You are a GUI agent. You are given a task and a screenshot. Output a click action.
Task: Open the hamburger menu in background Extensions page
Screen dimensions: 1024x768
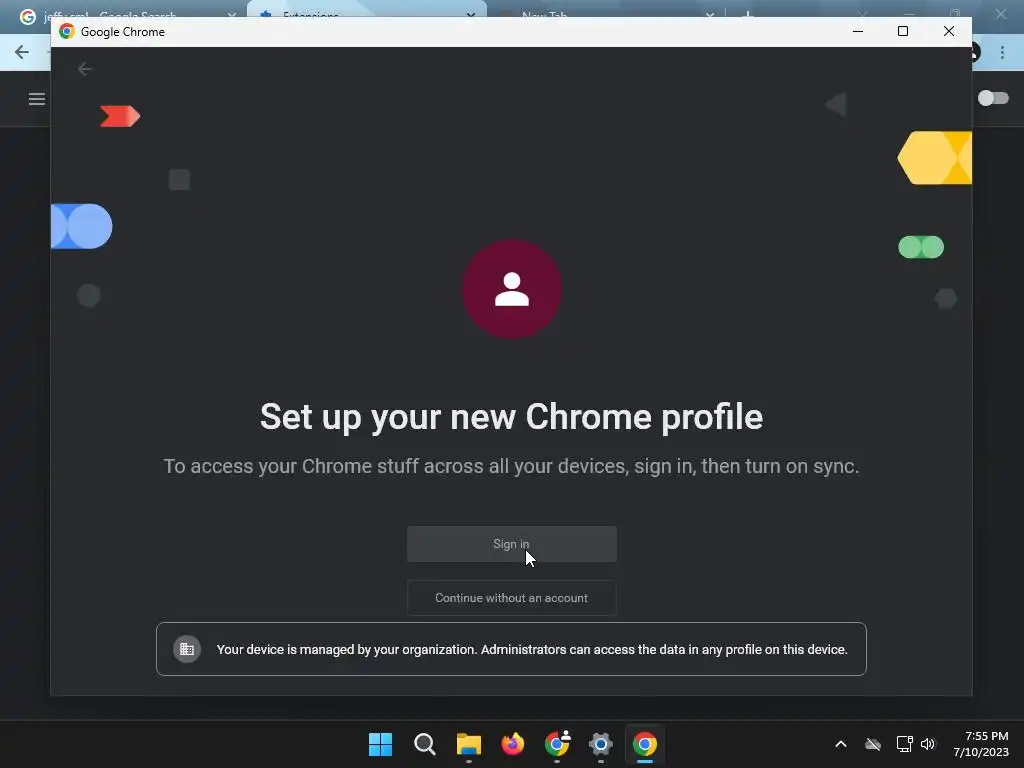coord(37,99)
